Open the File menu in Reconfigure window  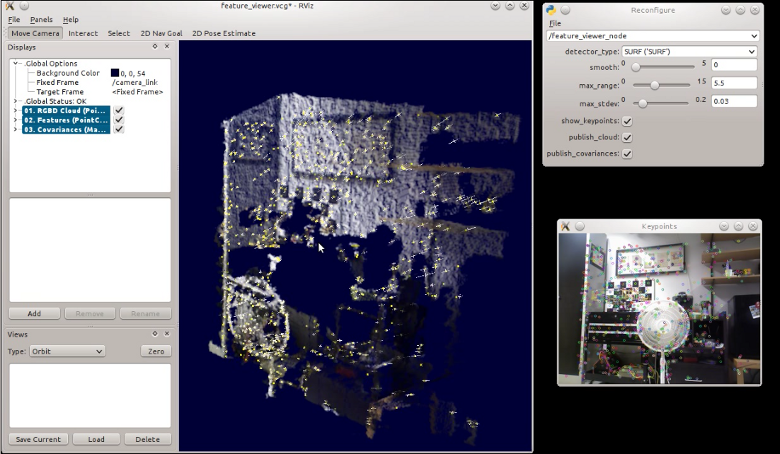tap(555, 23)
